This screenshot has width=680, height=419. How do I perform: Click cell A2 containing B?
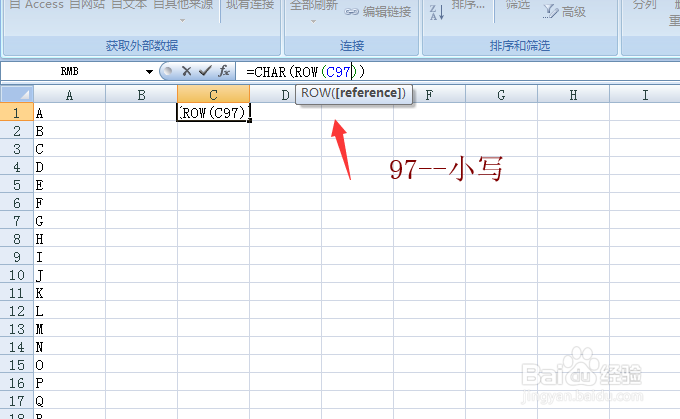(69, 131)
